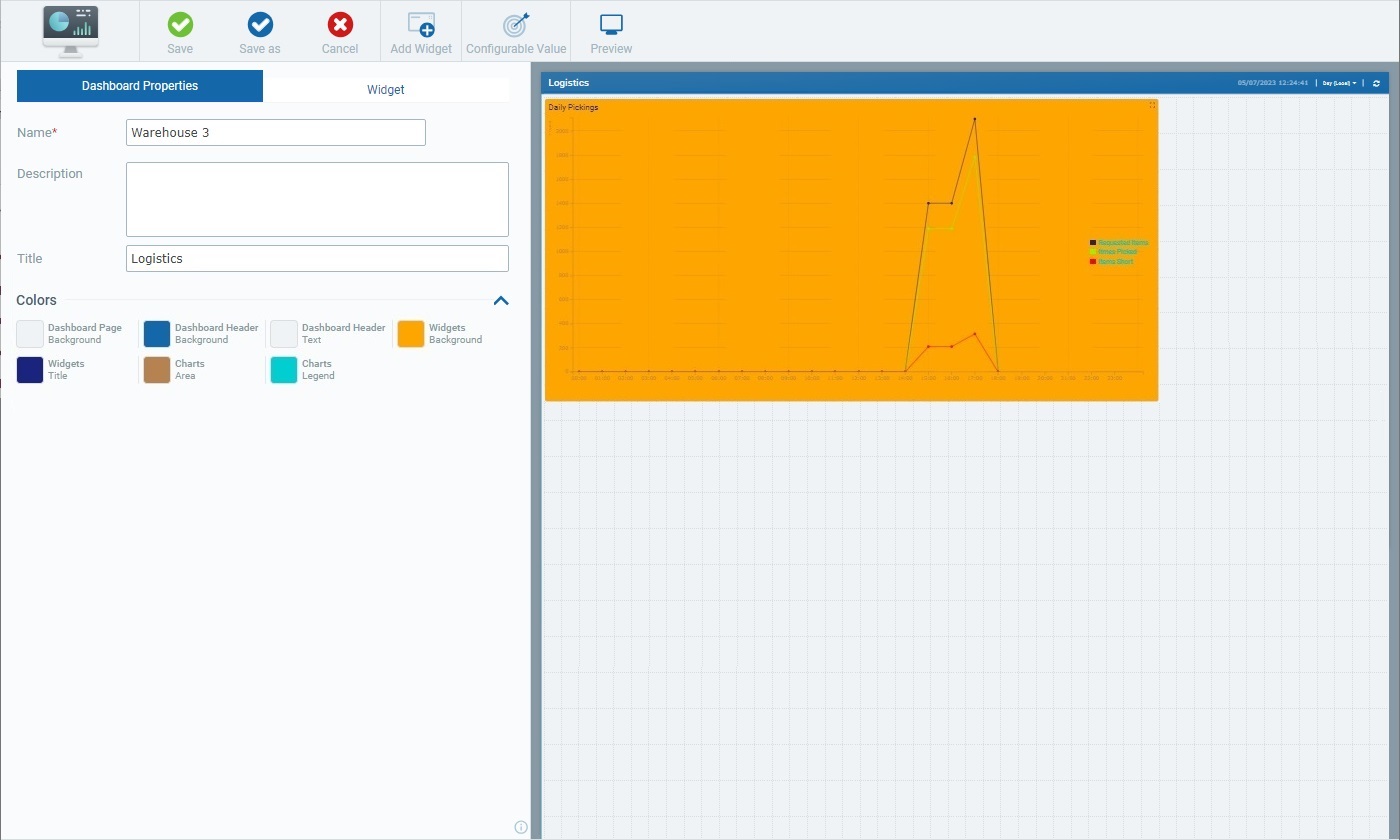Click the Title field containing Logistics
This screenshot has height=840, width=1400.
(x=317, y=258)
